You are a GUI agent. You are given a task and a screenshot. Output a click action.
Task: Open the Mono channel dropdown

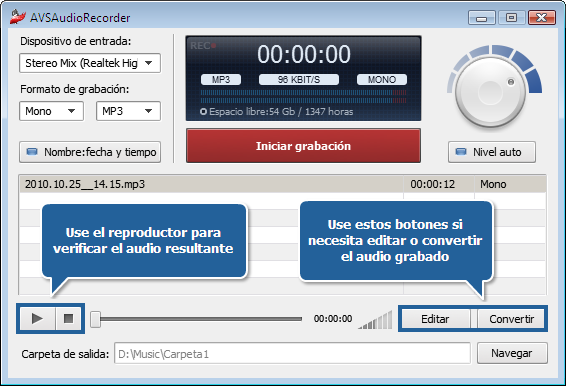click(51, 111)
